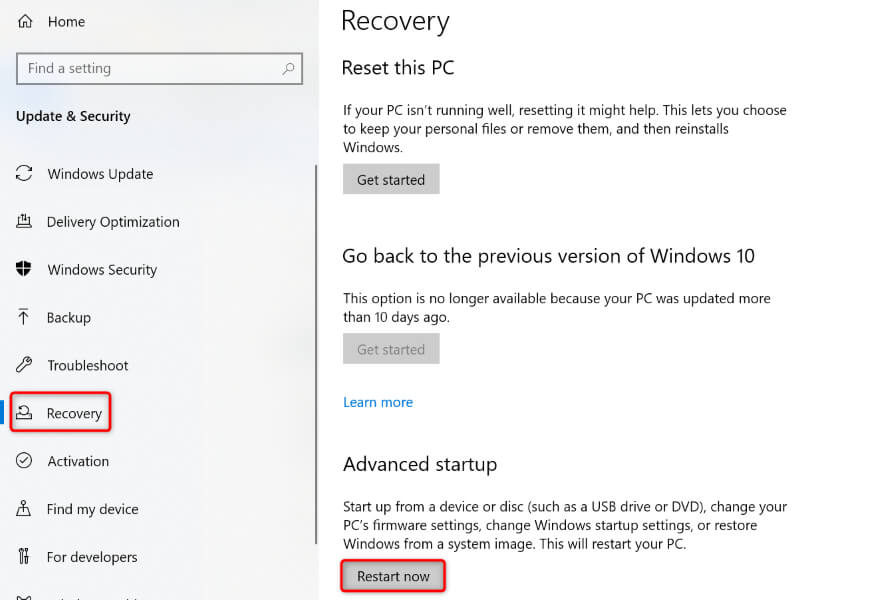Click the Windows Security shield icon
The width and height of the screenshot is (874, 600).
[x=25, y=270]
